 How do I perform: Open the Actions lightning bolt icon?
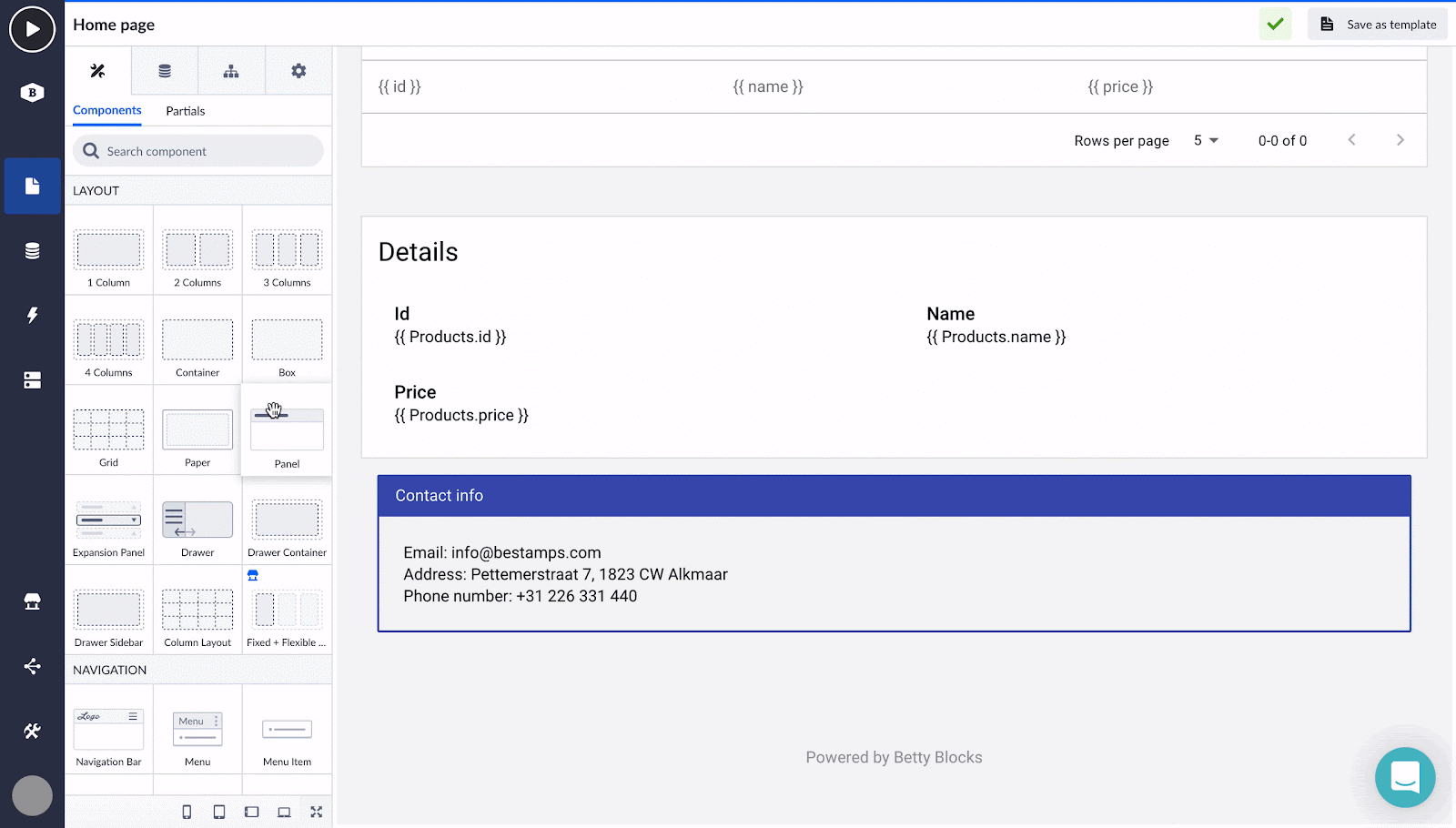click(33, 315)
